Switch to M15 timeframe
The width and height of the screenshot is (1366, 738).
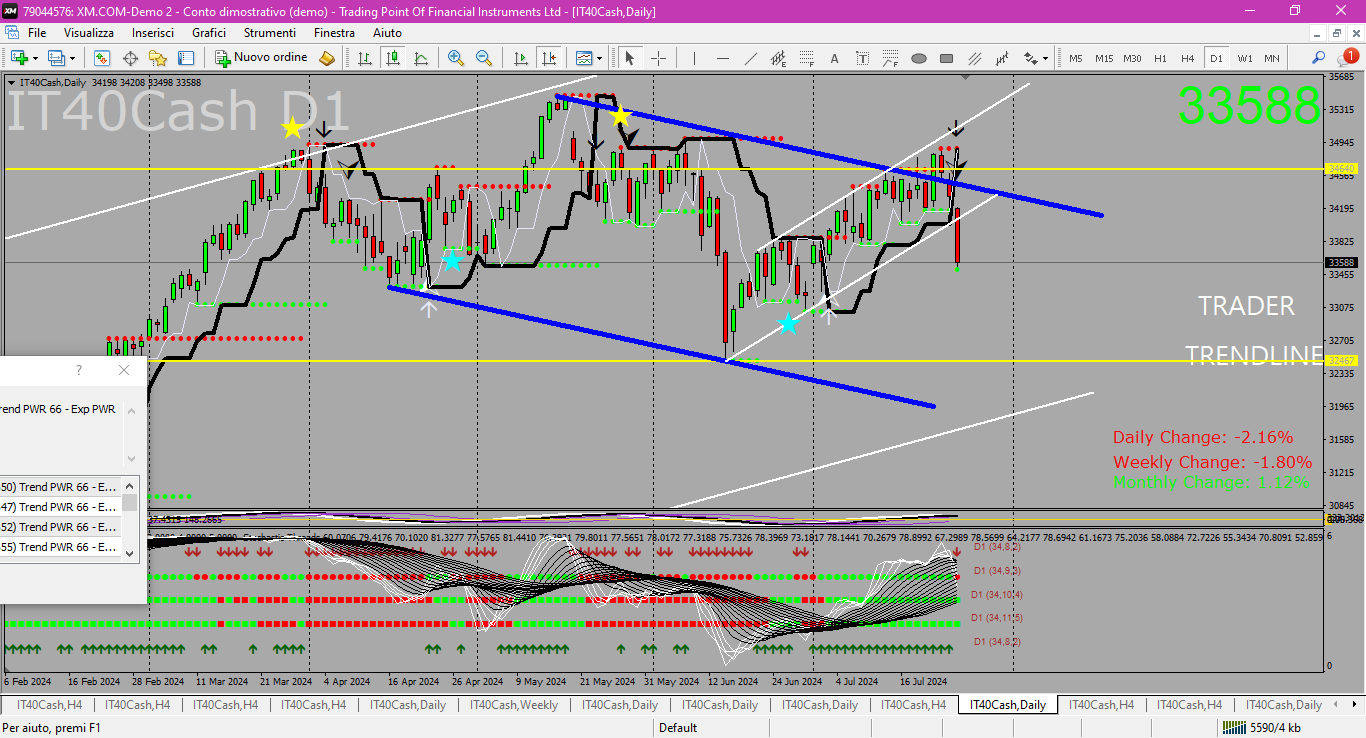tap(1104, 58)
